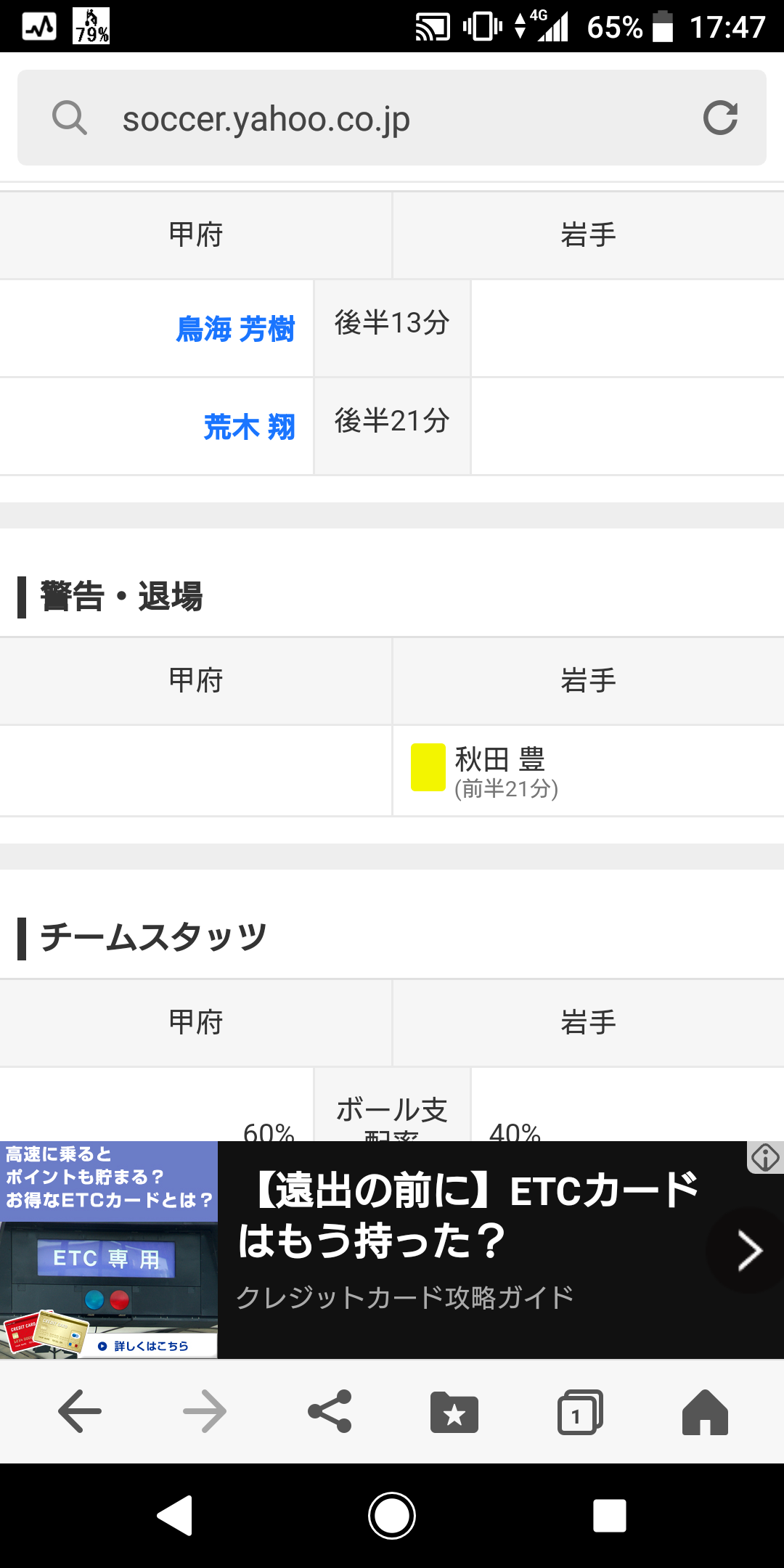Tap the ETC専用 ad thumbnail image

tap(109, 1250)
